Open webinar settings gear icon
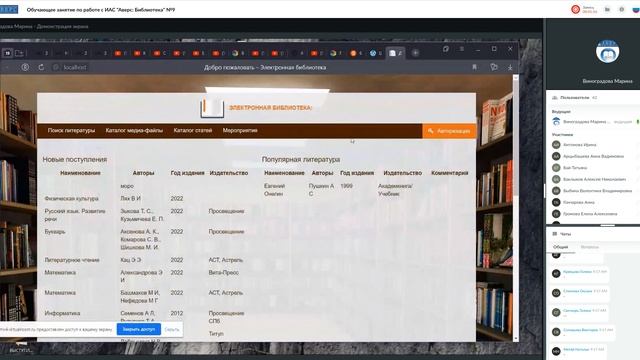The width and height of the screenshot is (640, 360). pyautogui.click(x=622, y=9)
